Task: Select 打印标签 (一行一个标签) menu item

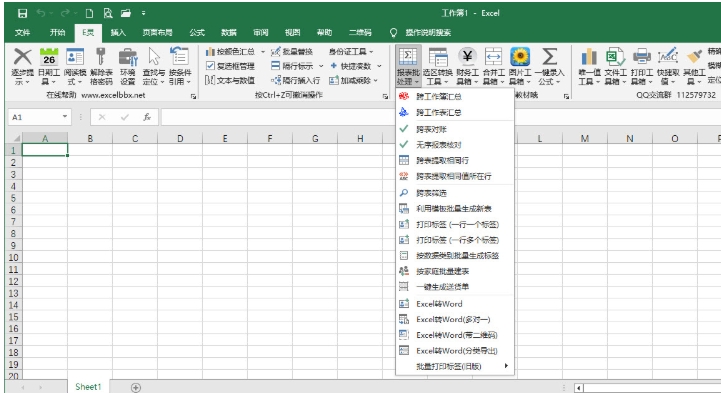Action: click(x=455, y=224)
